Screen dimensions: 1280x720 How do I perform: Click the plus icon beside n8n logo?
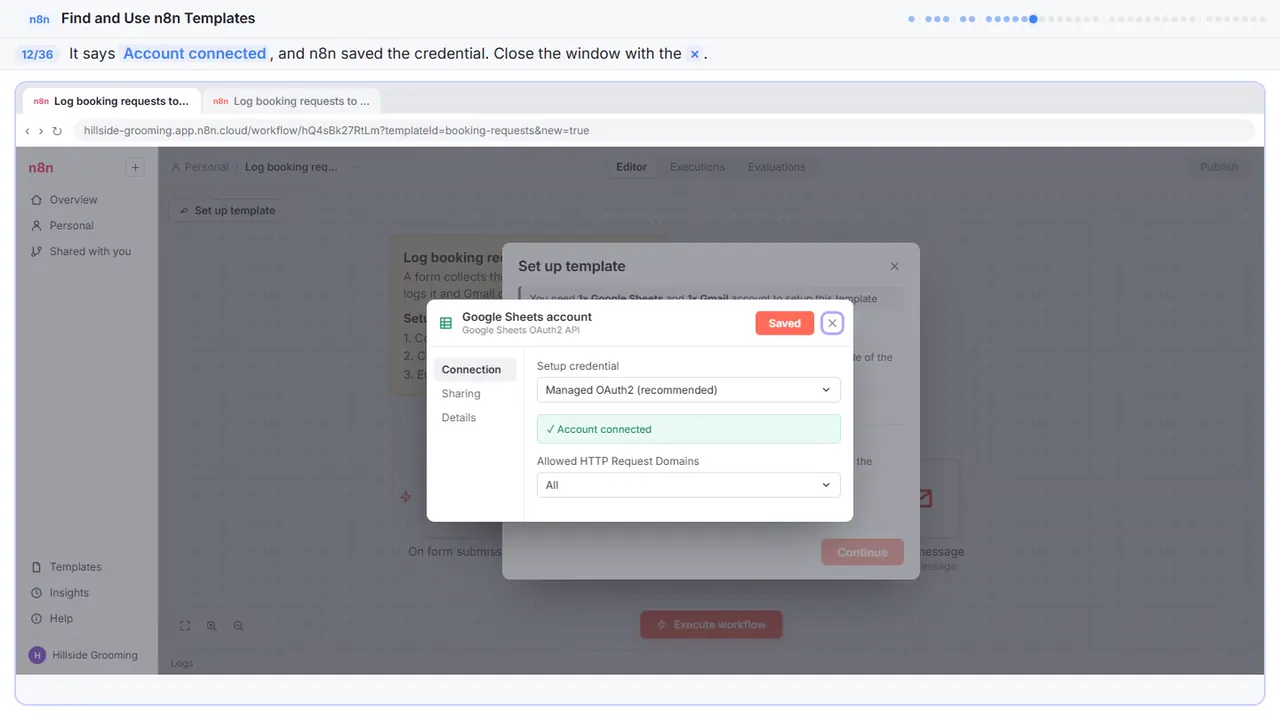click(135, 168)
